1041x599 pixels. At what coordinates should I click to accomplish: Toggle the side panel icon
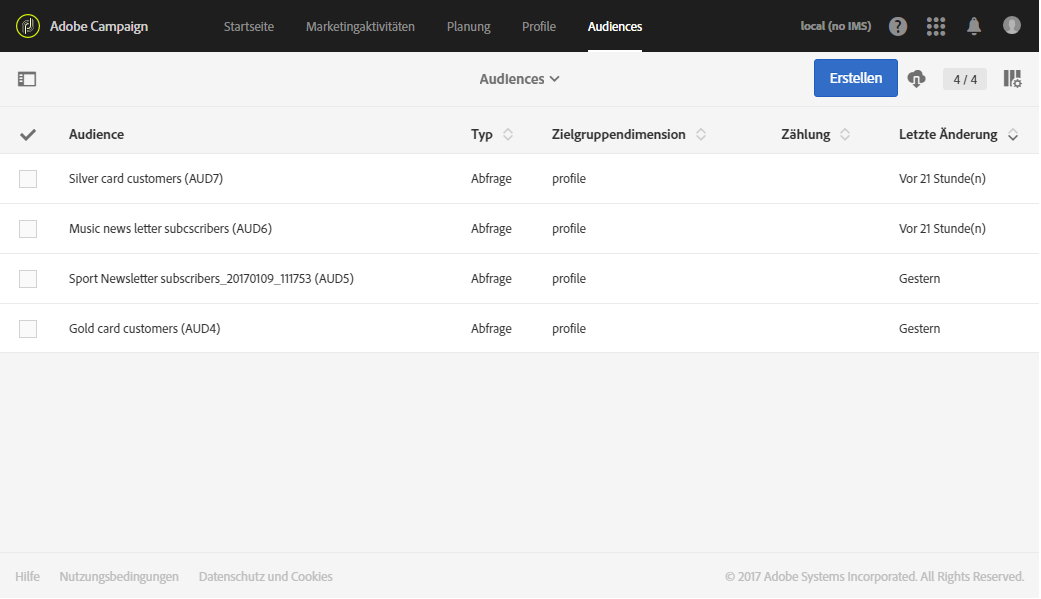tap(27, 79)
